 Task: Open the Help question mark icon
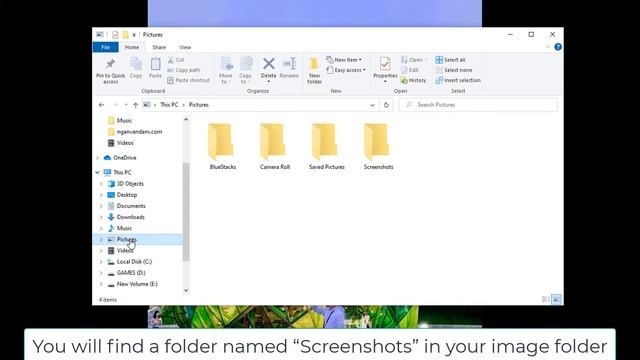tap(558, 47)
